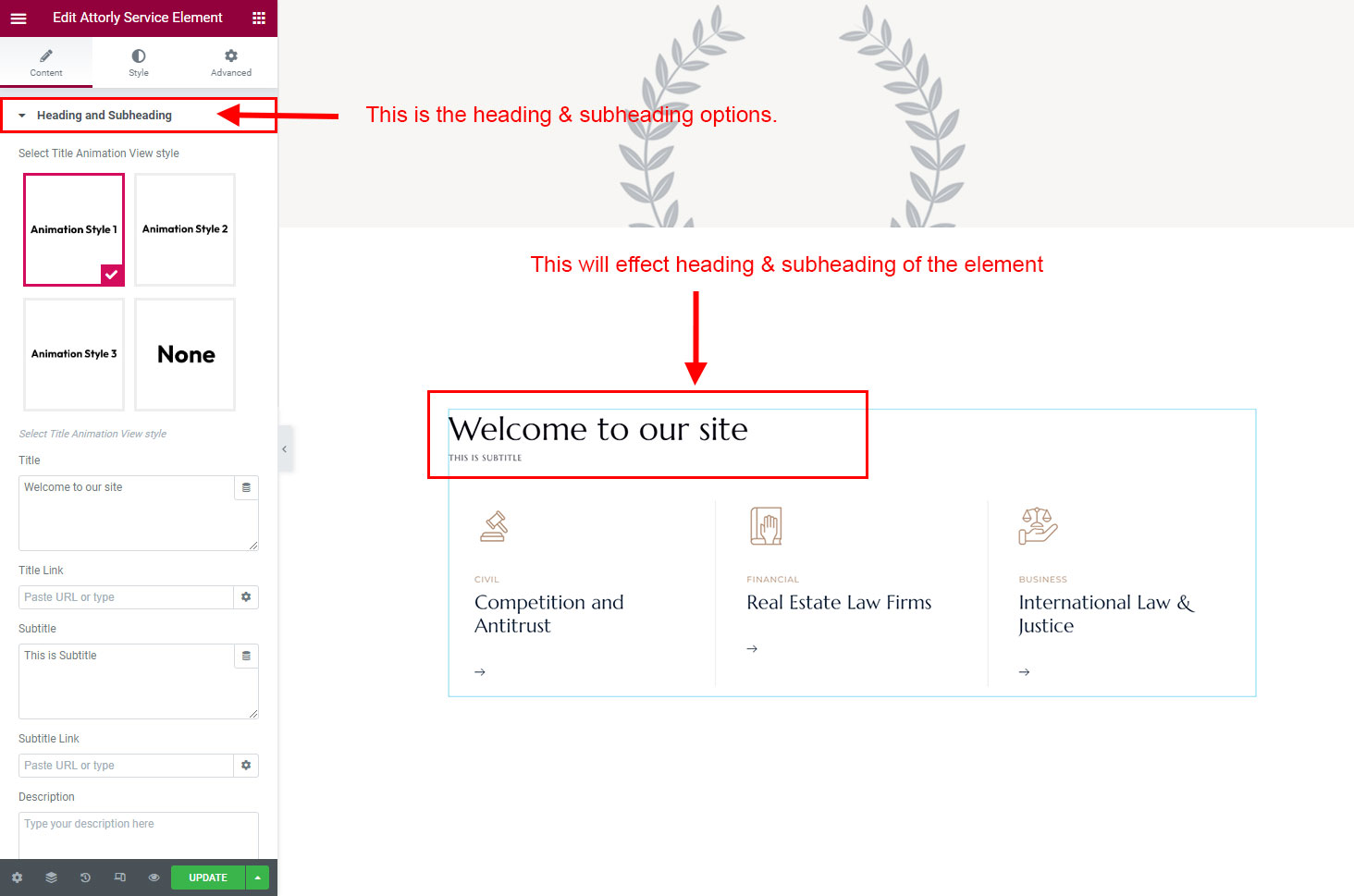The width and height of the screenshot is (1354, 896).
Task: Toggle preview changes eye icon
Action: coord(154,878)
